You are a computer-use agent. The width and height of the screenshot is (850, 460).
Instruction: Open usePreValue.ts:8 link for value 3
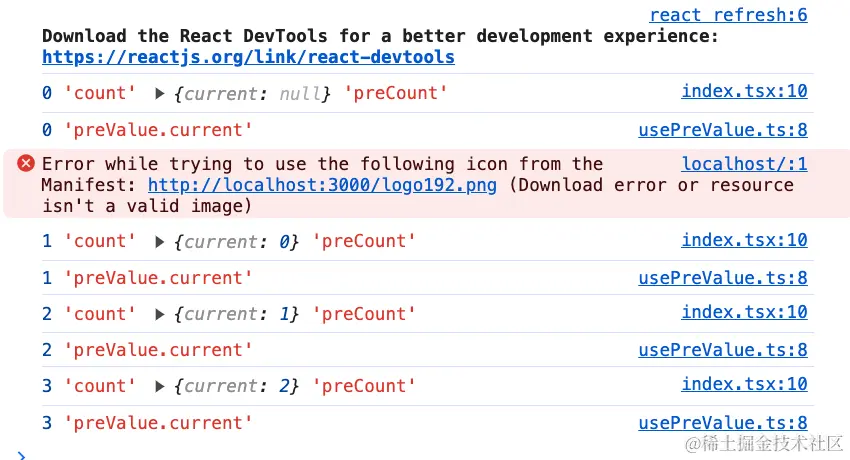click(x=723, y=422)
